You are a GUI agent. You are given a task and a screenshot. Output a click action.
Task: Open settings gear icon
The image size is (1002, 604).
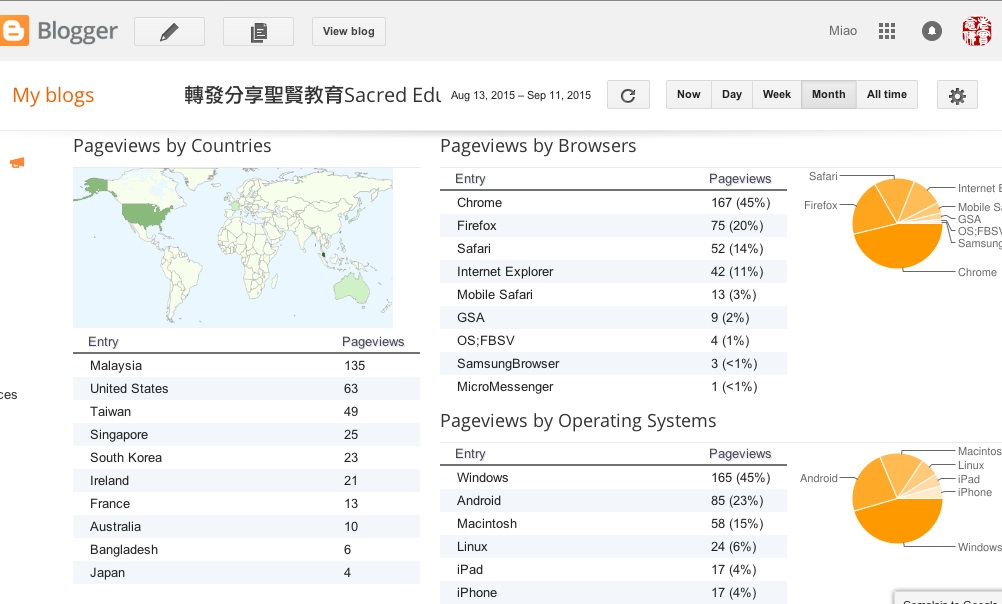tap(957, 95)
